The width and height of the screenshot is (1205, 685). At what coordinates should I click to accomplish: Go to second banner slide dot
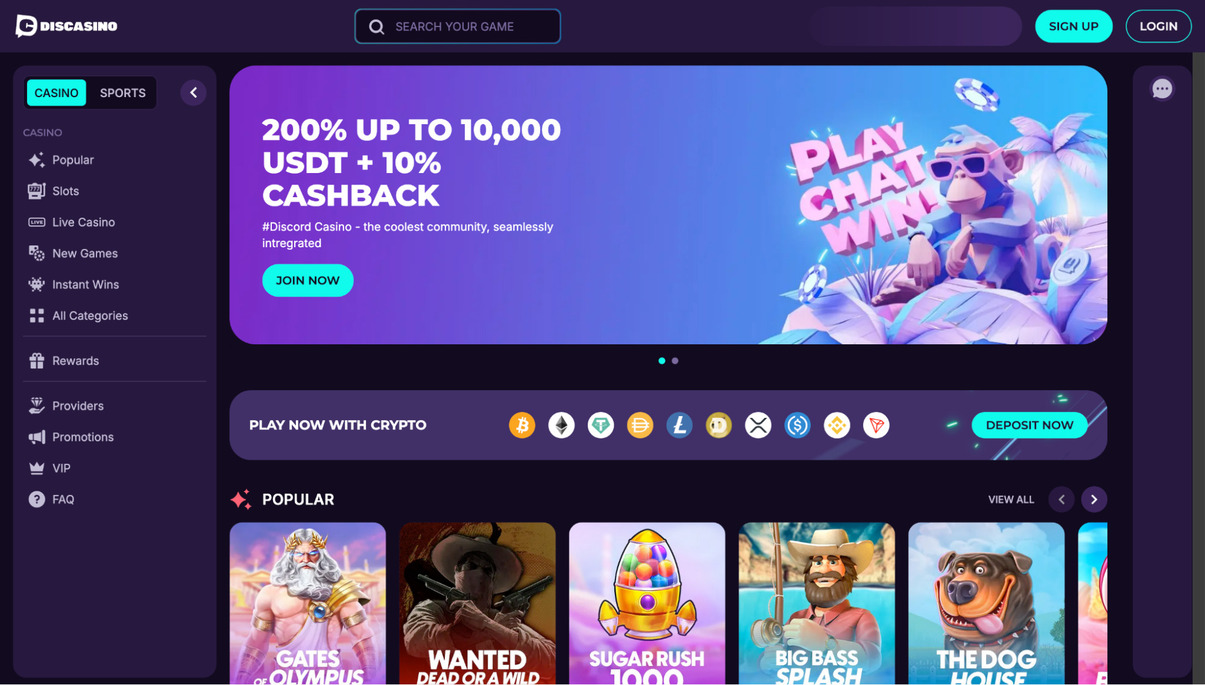click(675, 361)
